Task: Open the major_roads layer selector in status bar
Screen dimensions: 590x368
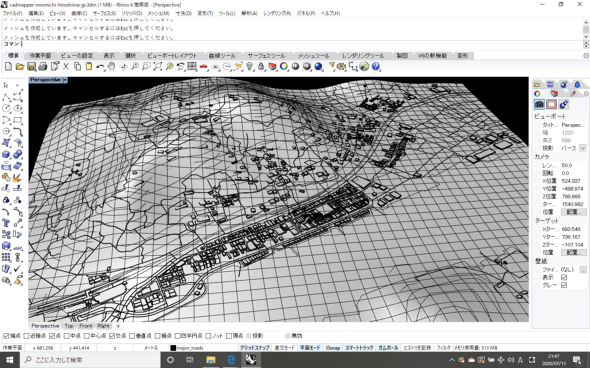Action: click(x=190, y=348)
